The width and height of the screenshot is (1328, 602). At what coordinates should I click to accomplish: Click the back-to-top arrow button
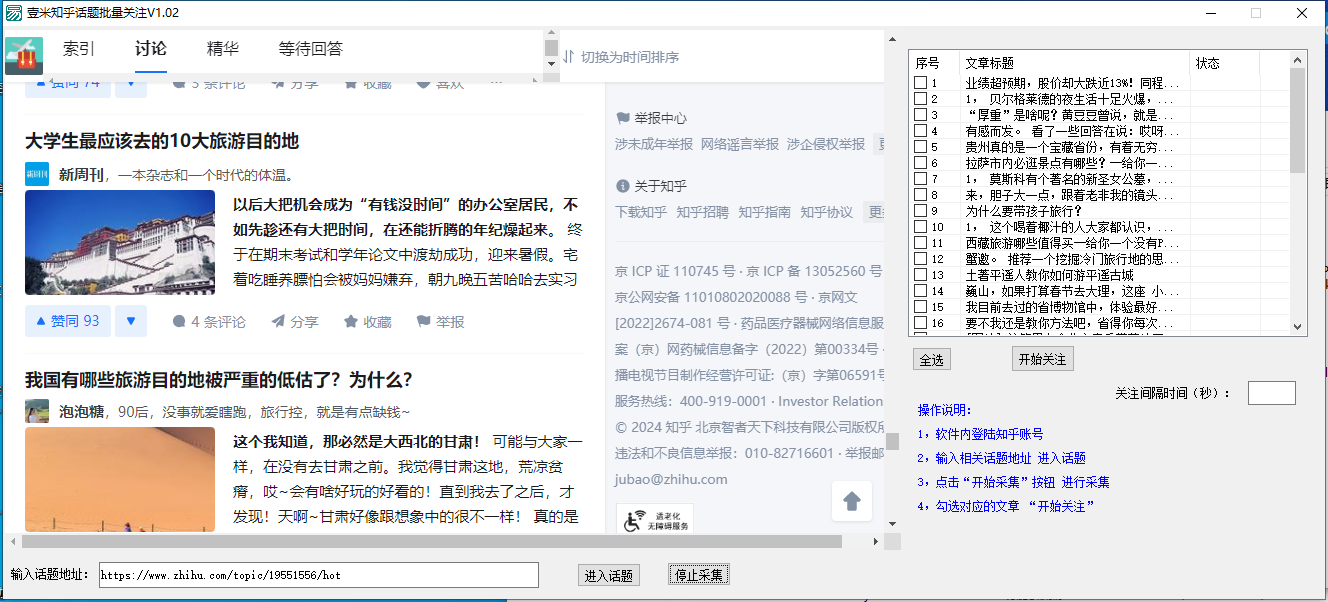click(852, 501)
